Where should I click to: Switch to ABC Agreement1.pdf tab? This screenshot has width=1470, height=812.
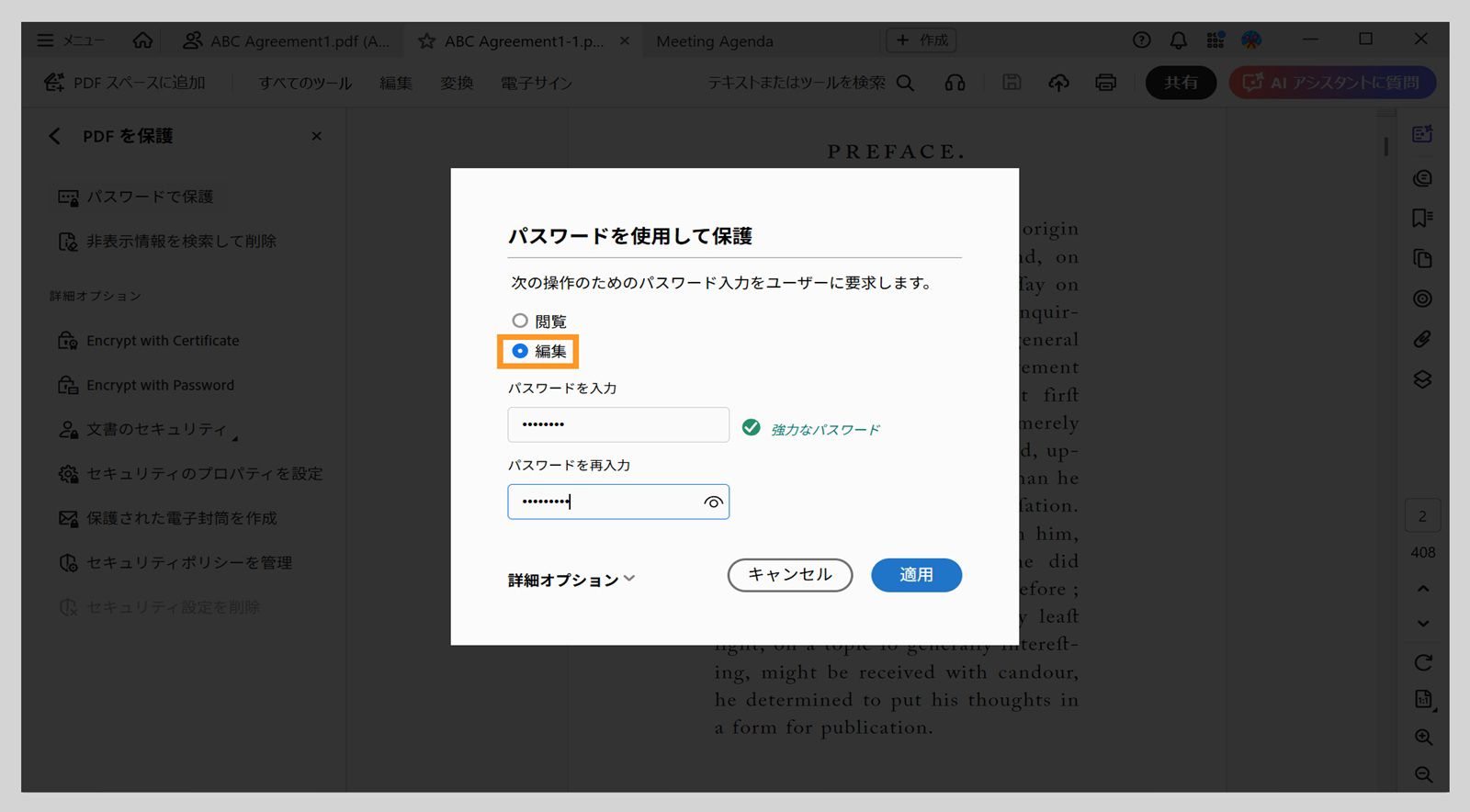[286, 40]
